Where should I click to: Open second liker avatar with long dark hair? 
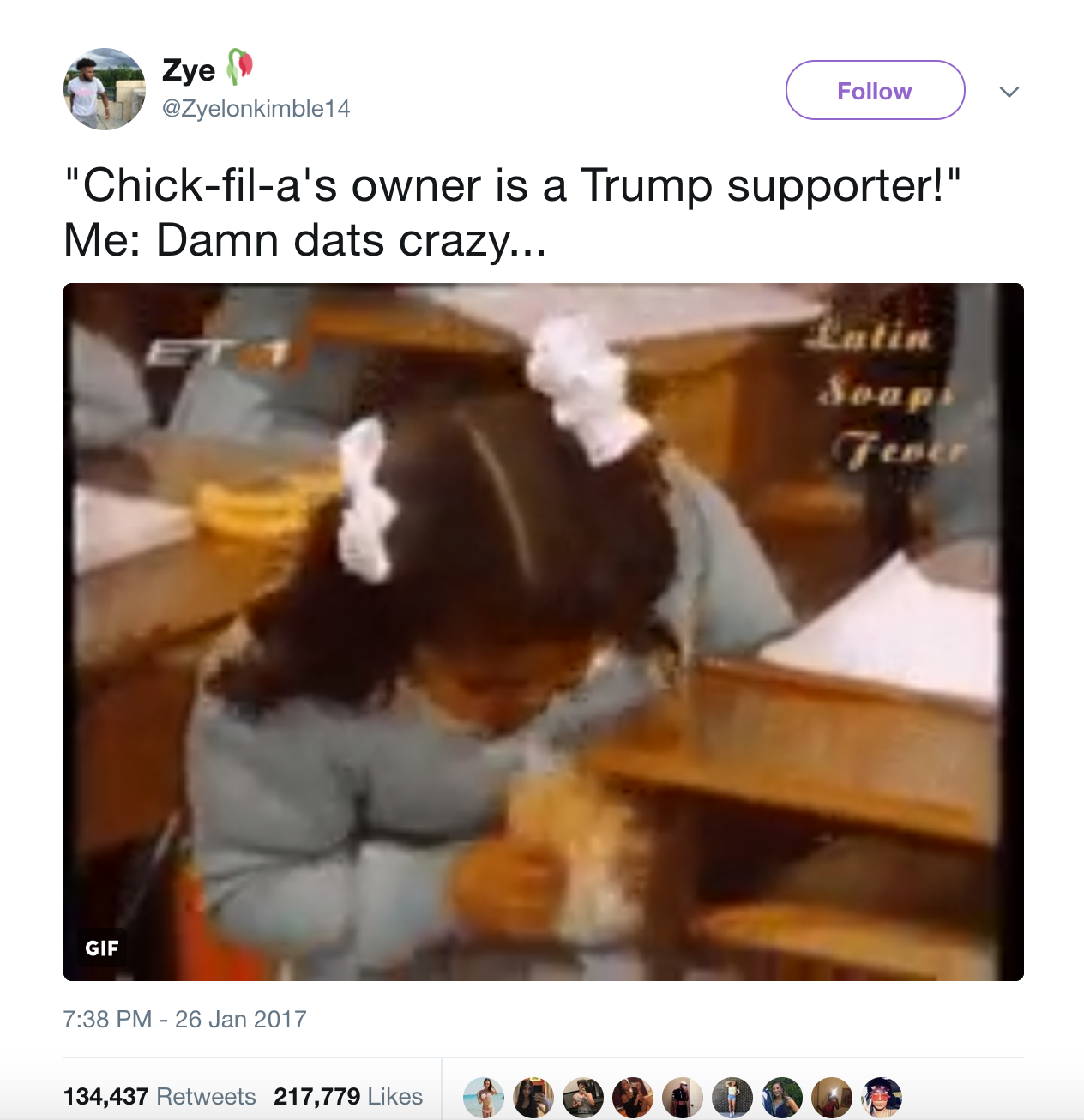tap(533, 1098)
